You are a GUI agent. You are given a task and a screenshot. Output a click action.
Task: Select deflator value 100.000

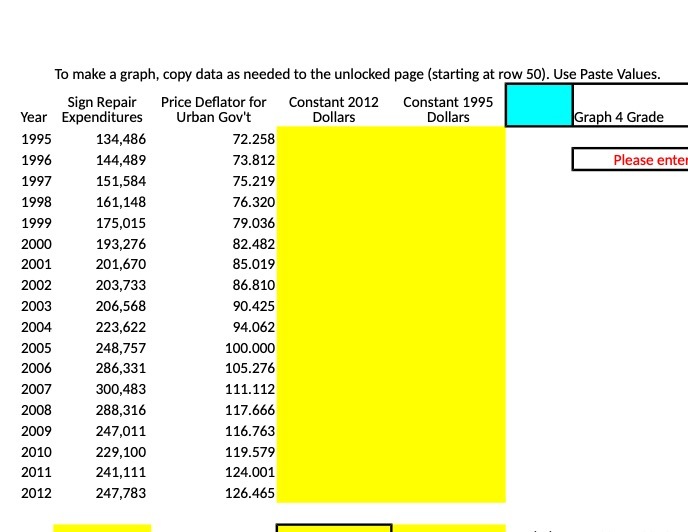coord(250,349)
